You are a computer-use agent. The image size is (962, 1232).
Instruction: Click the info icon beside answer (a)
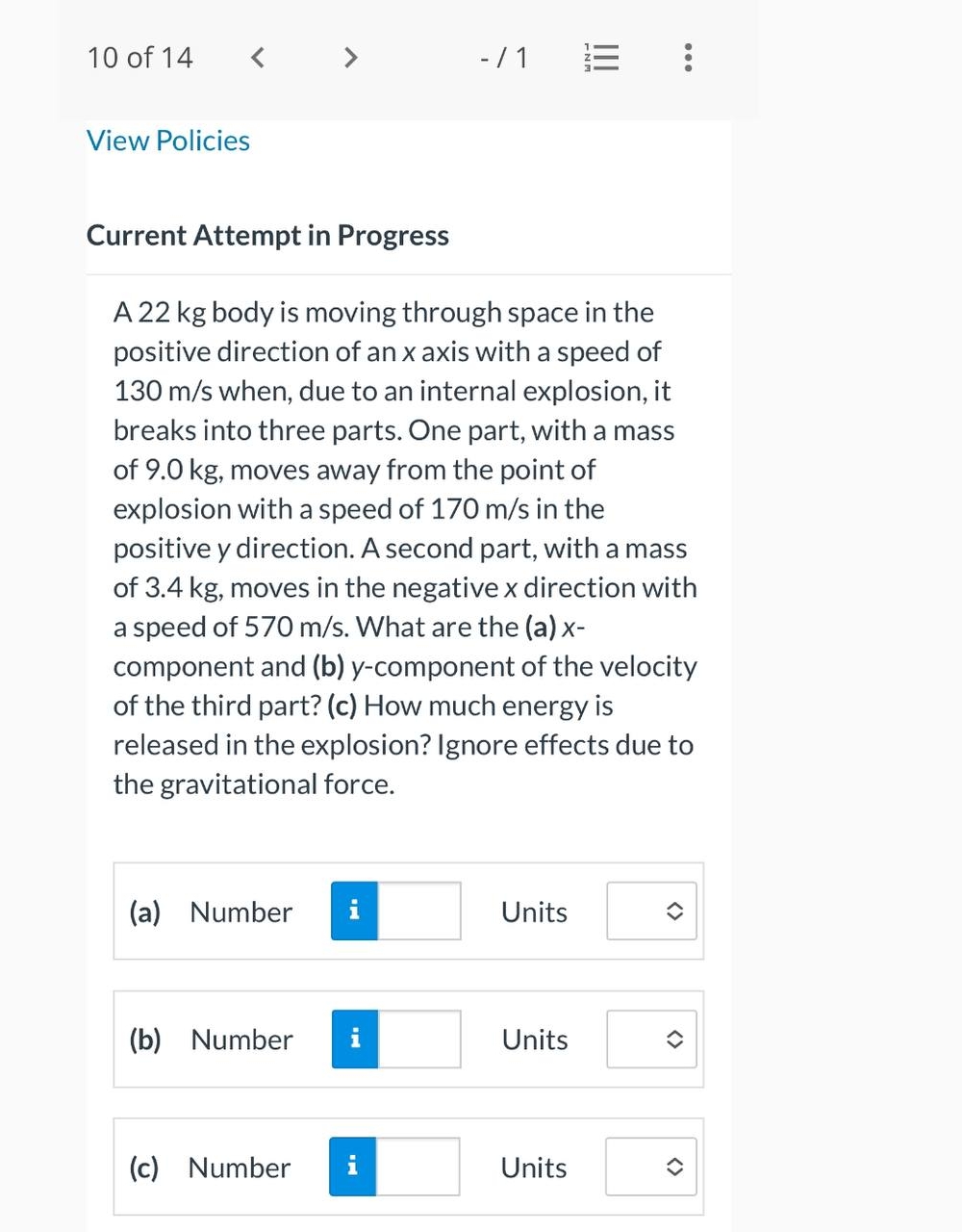pyautogui.click(x=353, y=911)
